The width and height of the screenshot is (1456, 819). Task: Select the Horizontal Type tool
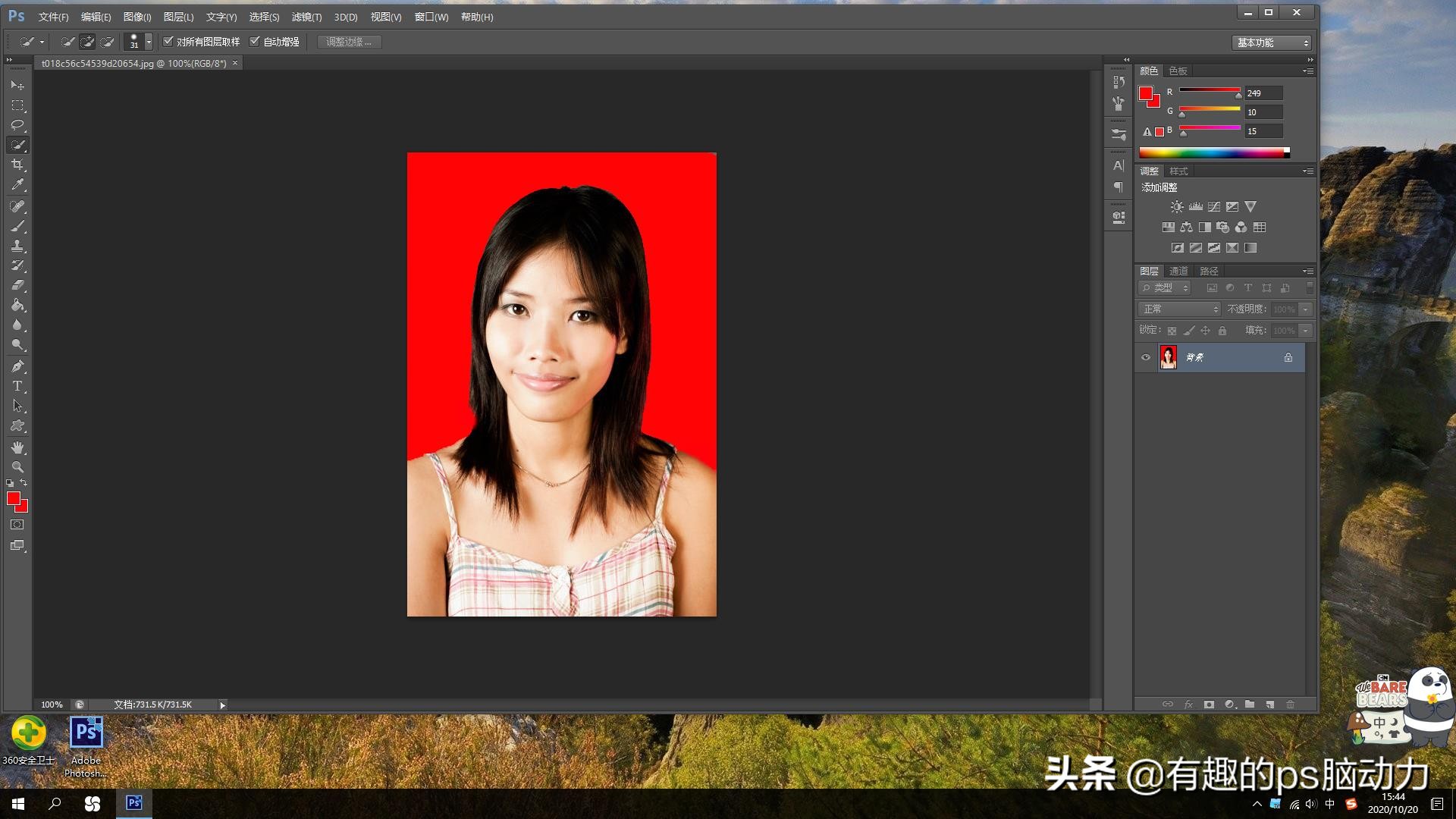point(17,386)
